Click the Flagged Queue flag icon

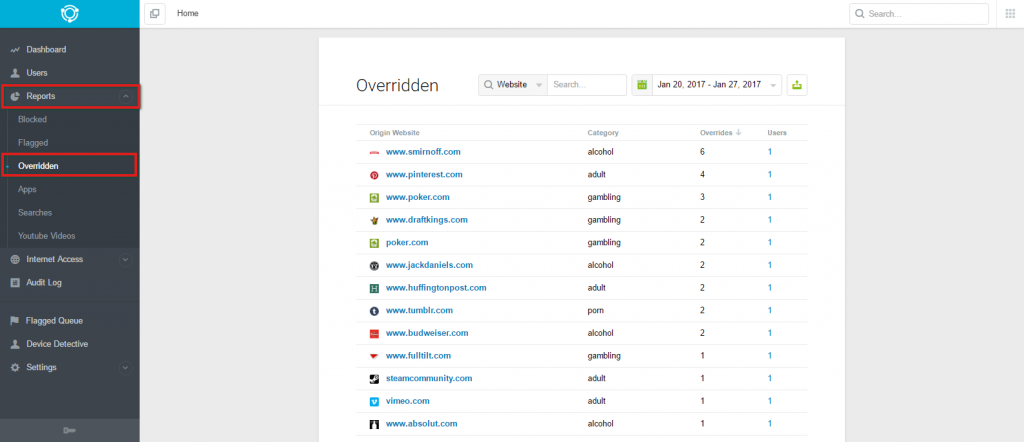point(15,321)
